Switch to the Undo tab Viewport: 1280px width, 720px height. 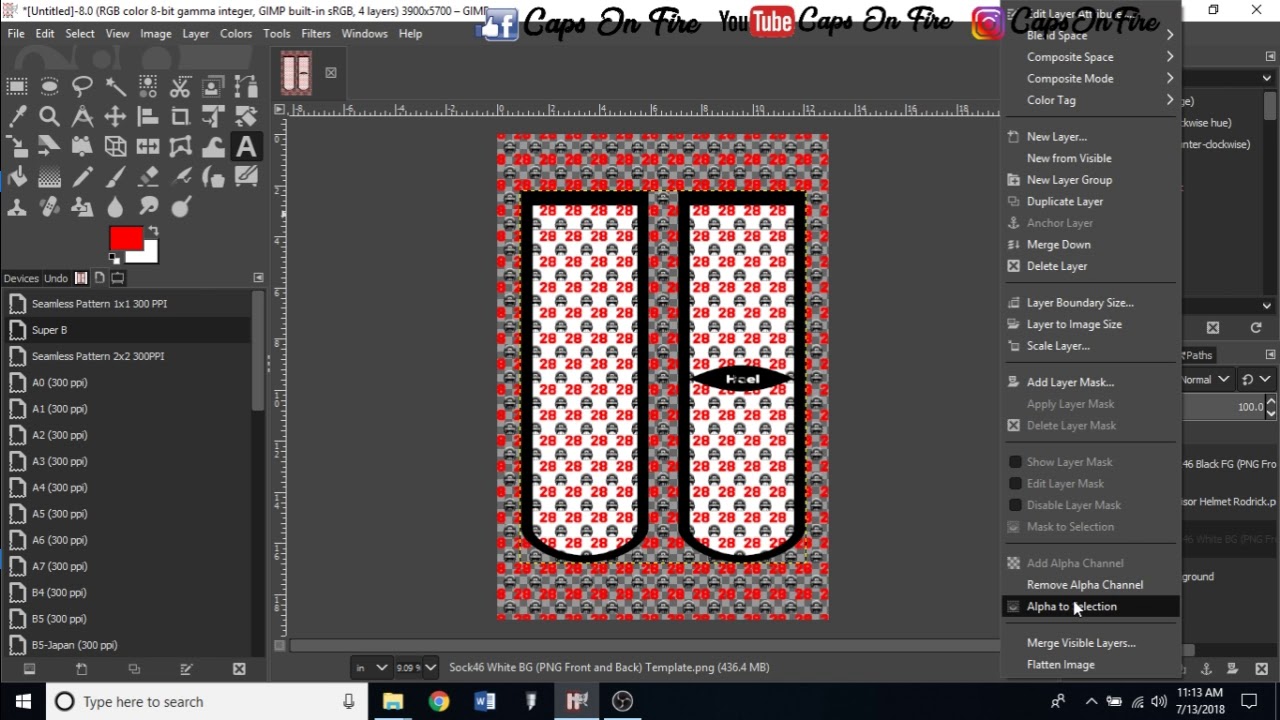point(55,278)
